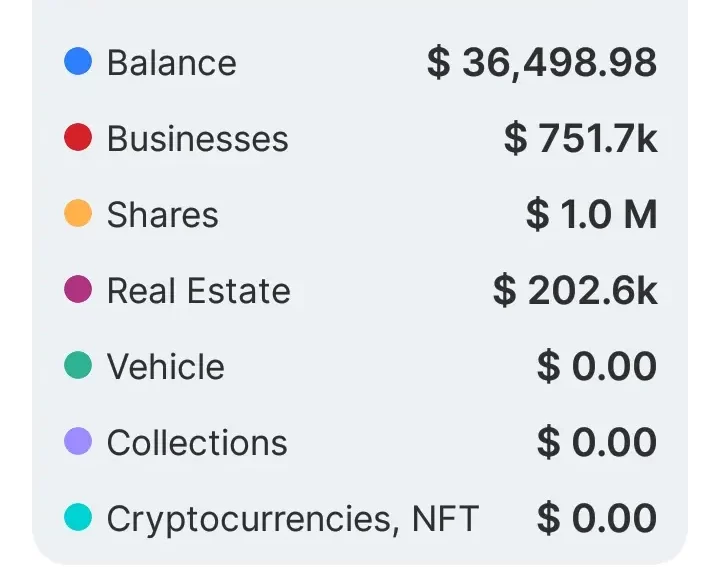Image resolution: width=720 pixels, height=570 pixels.
Task: Click the $ 0.00 value for Vehicle
Action: pyautogui.click(x=596, y=367)
